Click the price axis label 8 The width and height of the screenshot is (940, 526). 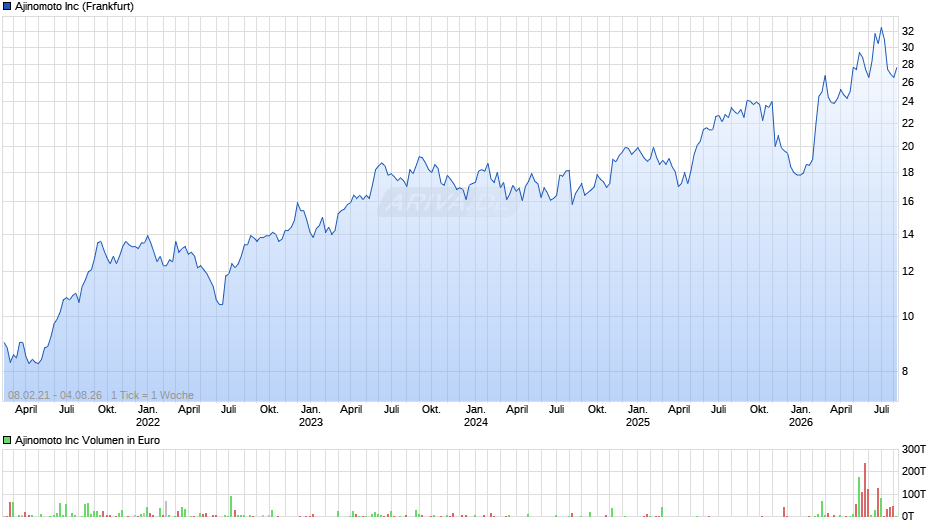pos(905,371)
